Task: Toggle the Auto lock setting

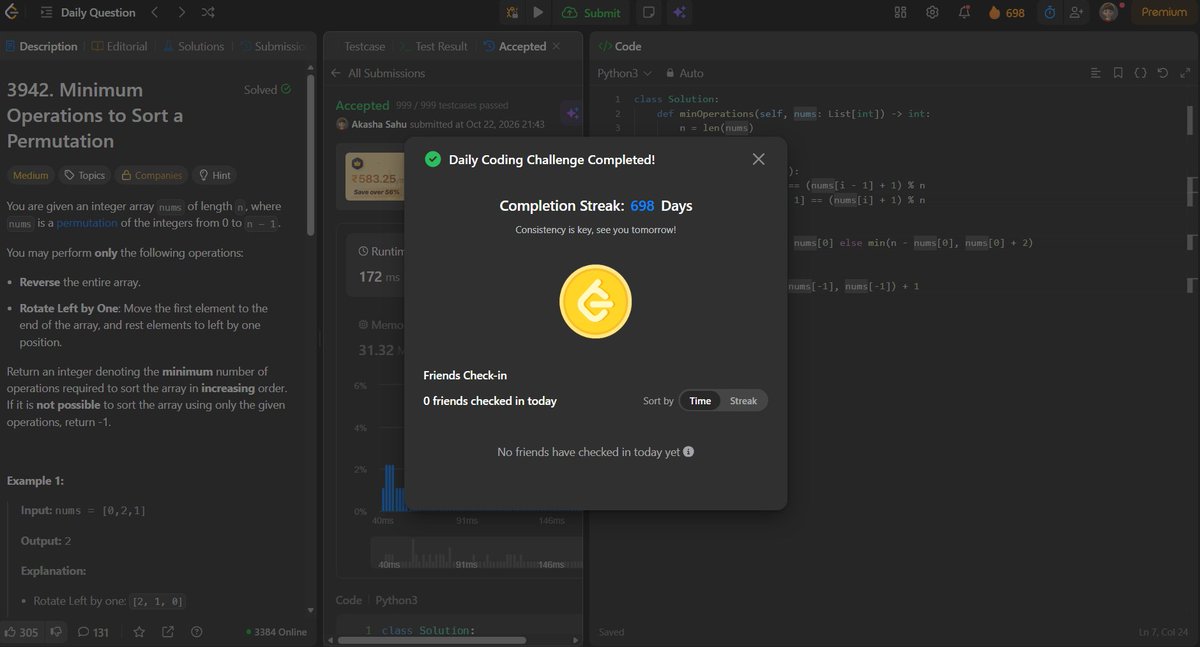Action: [x=683, y=73]
